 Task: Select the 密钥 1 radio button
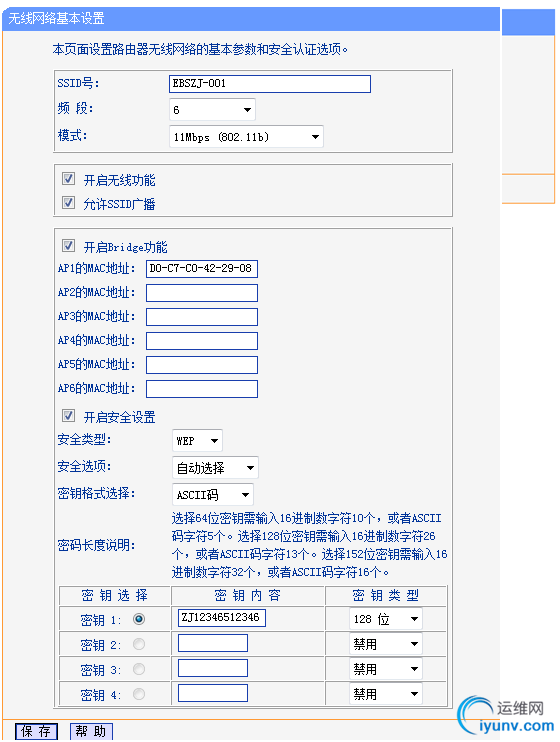tap(139, 619)
